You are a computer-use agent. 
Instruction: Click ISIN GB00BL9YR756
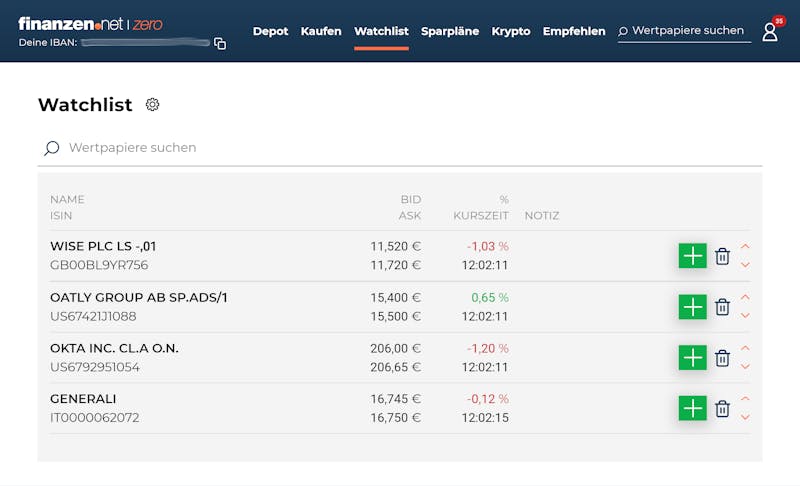point(99,265)
